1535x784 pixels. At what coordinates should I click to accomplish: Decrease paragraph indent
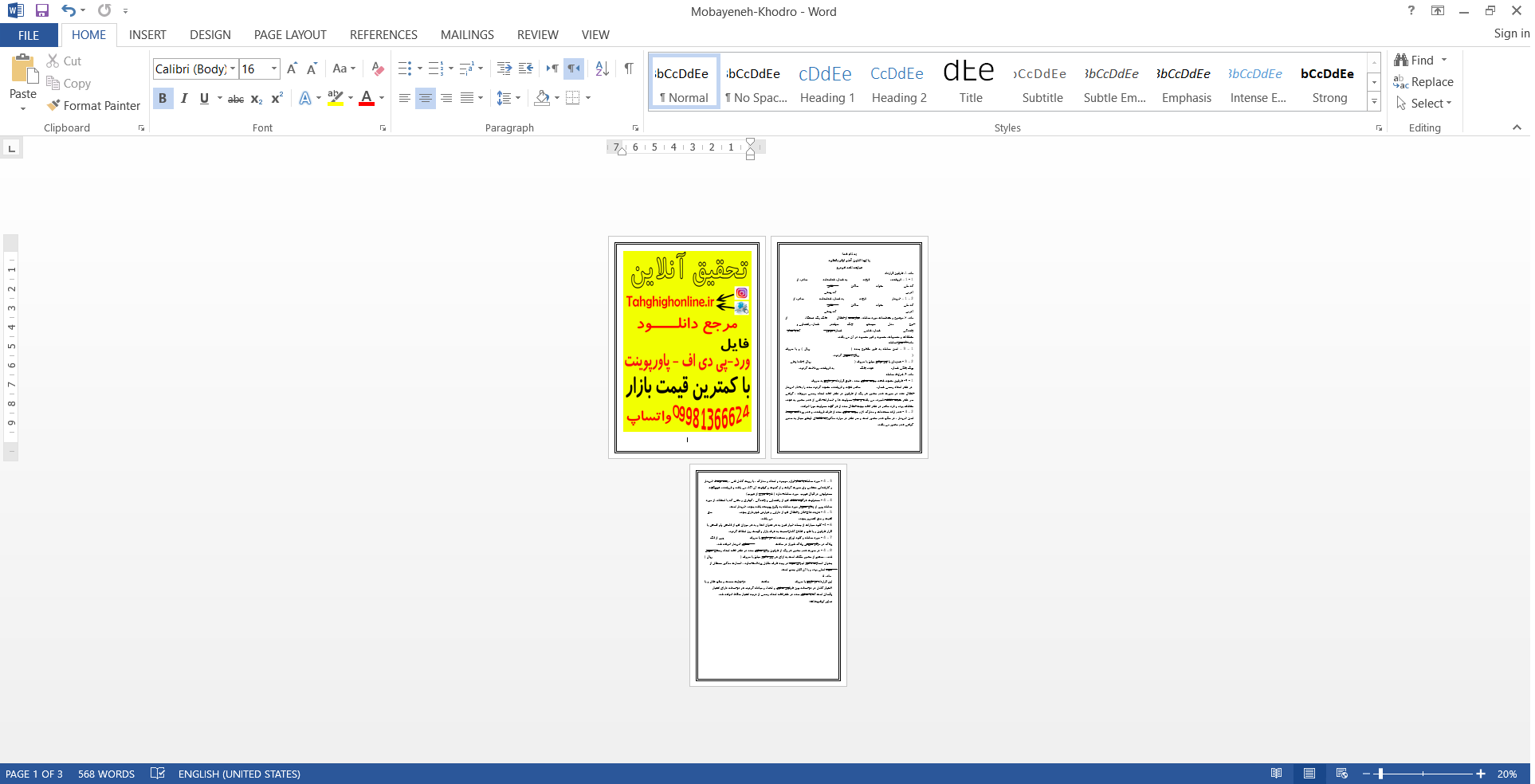click(504, 69)
